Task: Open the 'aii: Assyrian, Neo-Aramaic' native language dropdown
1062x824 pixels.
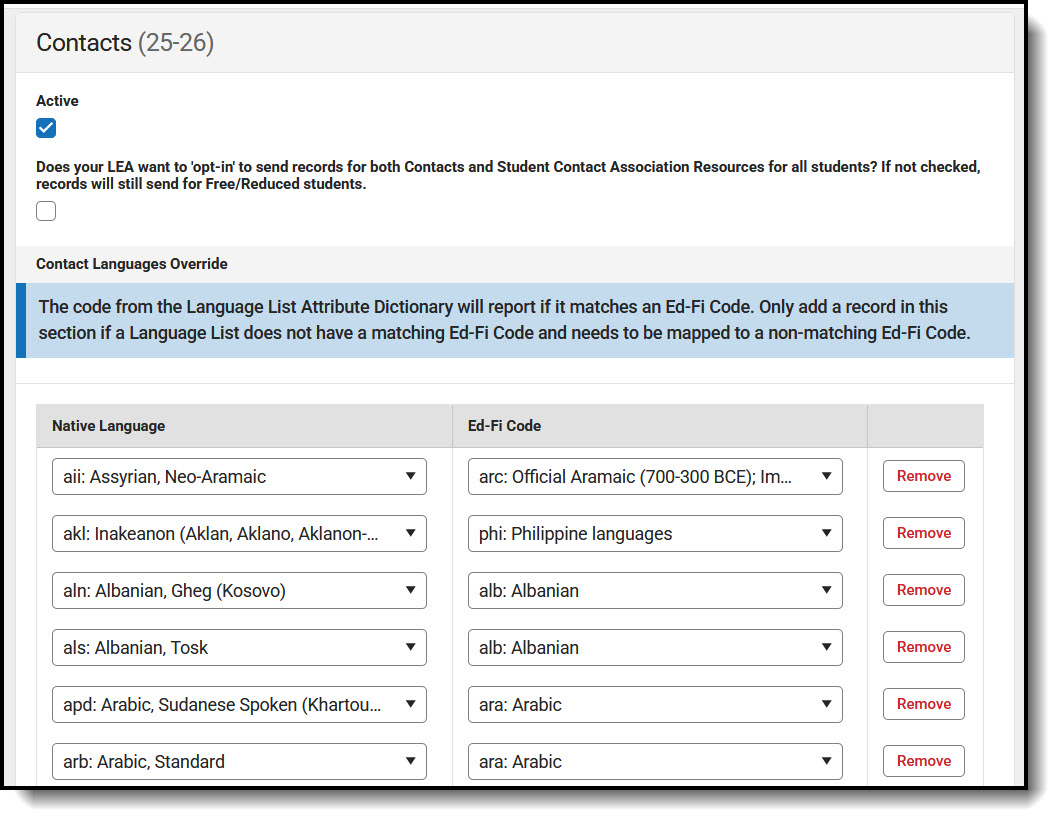Action: pos(239,477)
